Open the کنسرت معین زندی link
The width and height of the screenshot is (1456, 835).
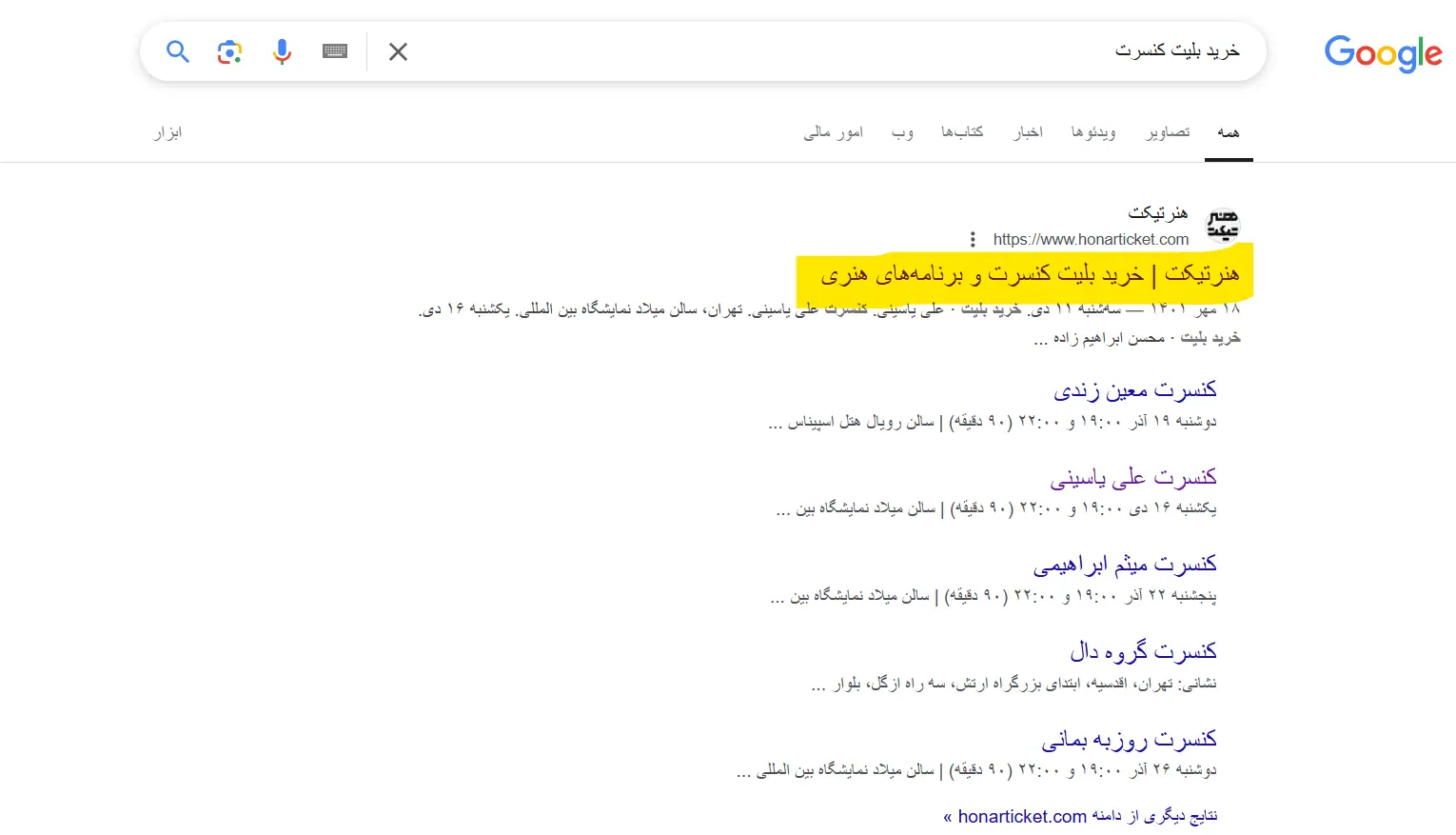tap(1134, 389)
